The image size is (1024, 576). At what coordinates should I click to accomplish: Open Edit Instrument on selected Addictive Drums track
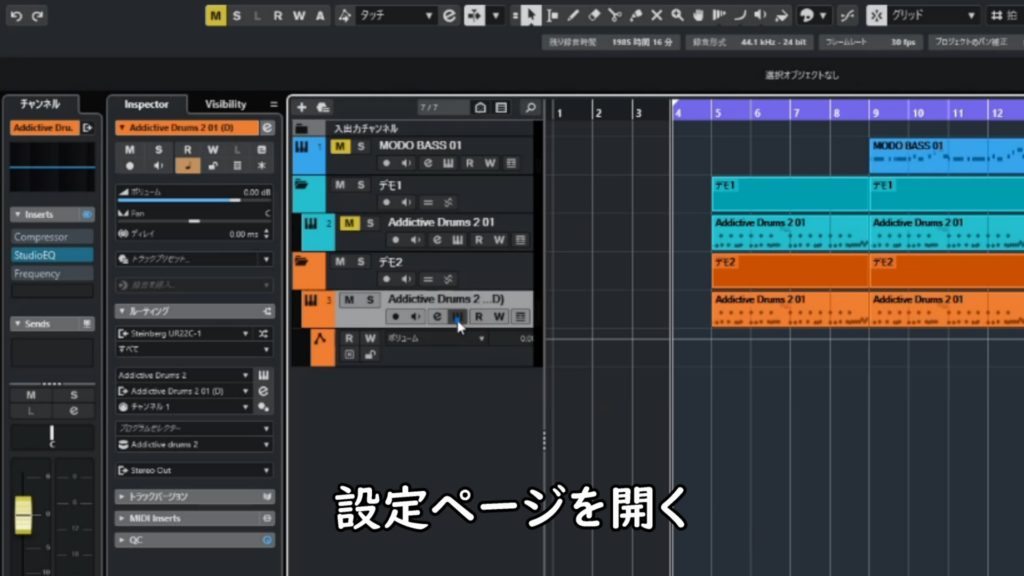click(x=457, y=317)
